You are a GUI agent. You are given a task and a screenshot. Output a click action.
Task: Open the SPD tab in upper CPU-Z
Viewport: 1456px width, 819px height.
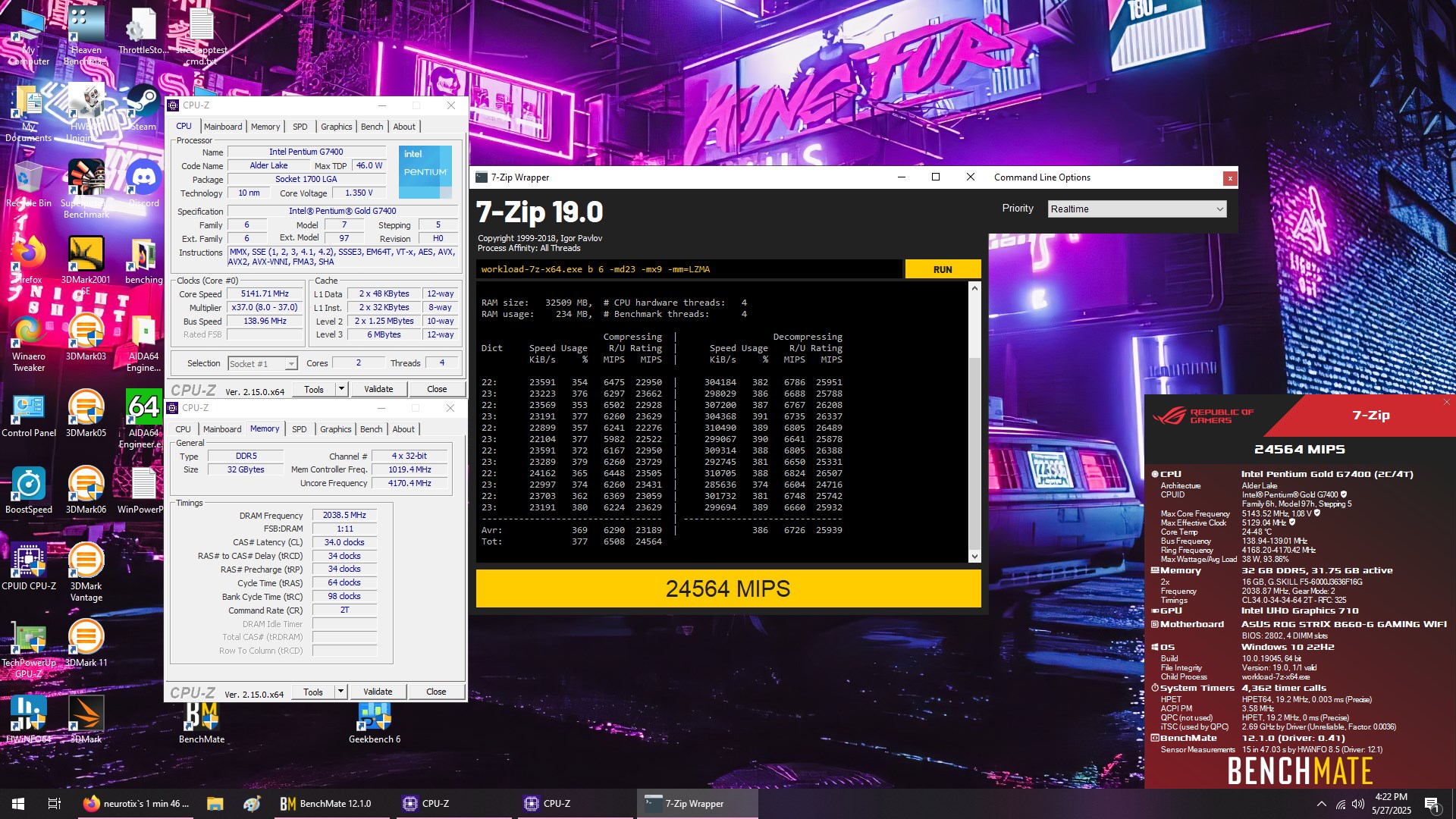tap(300, 127)
